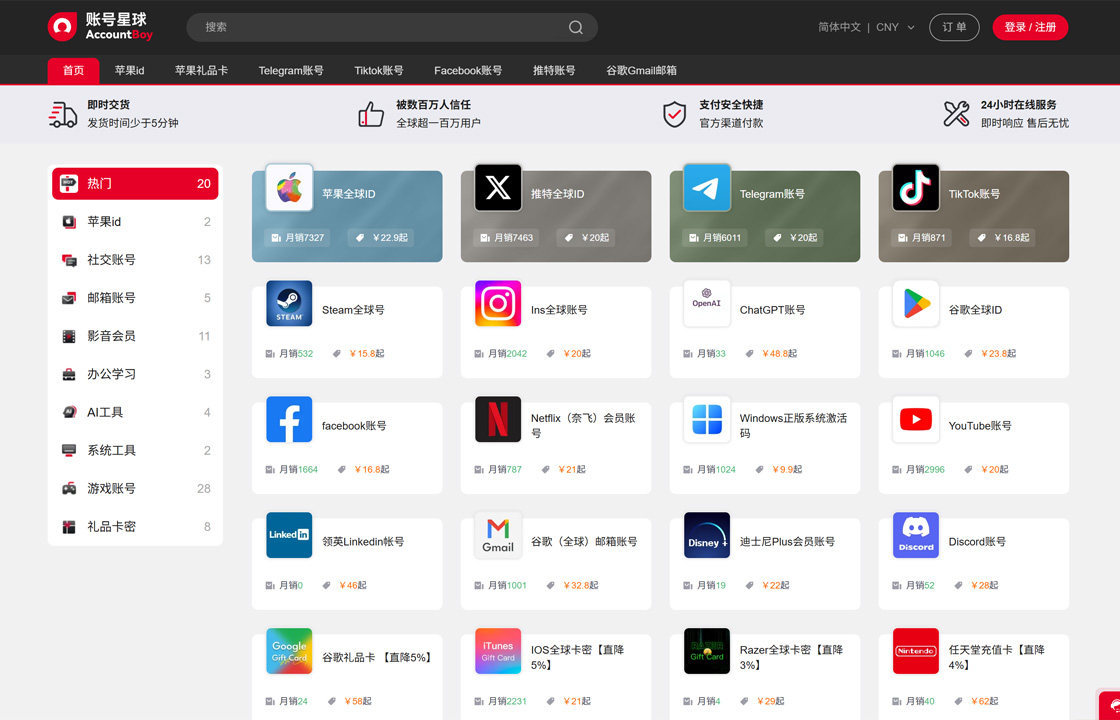
Task: Click the 24-hour service tools icon
Action: [956, 114]
